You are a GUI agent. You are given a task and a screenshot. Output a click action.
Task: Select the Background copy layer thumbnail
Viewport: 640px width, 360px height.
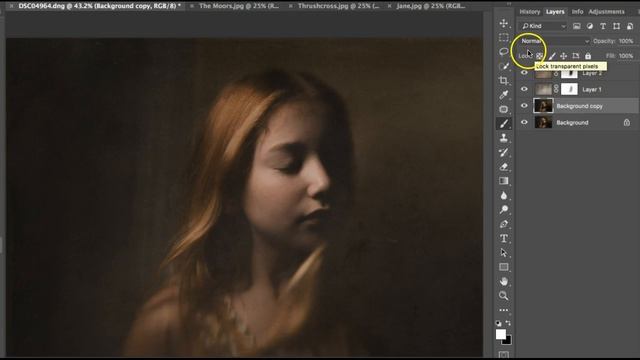[x=543, y=106]
